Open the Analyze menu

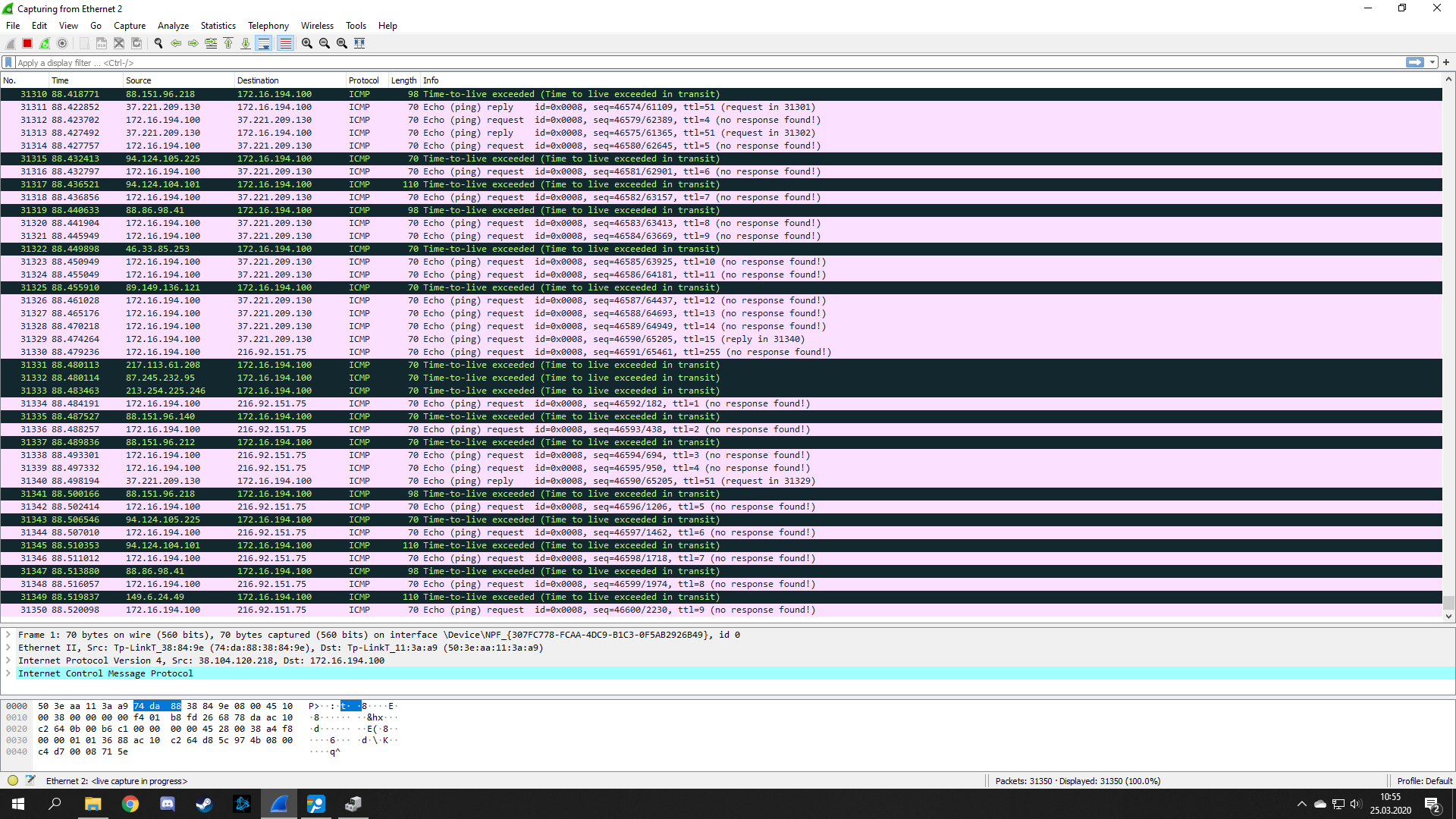tap(173, 25)
